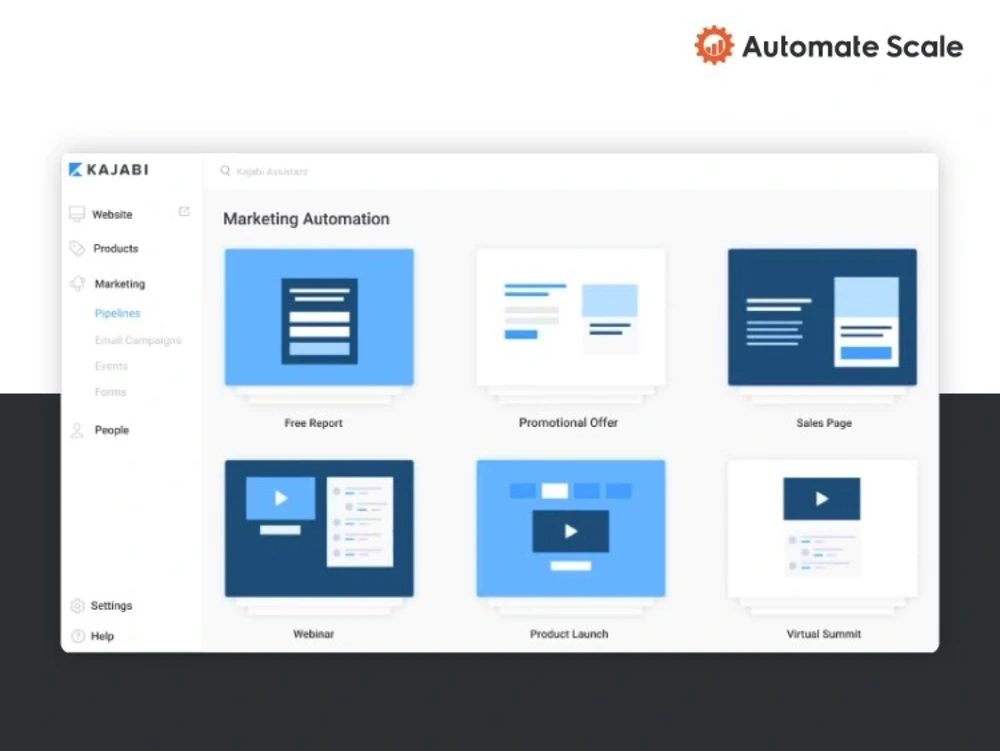The height and width of the screenshot is (751, 1000).
Task: Click the Settings gear icon
Action: point(77,606)
